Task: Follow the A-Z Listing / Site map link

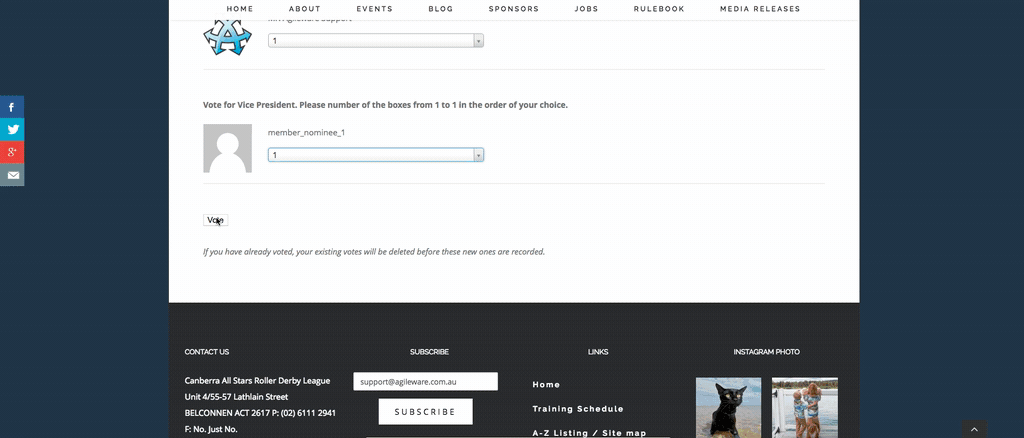Action: [589, 433]
